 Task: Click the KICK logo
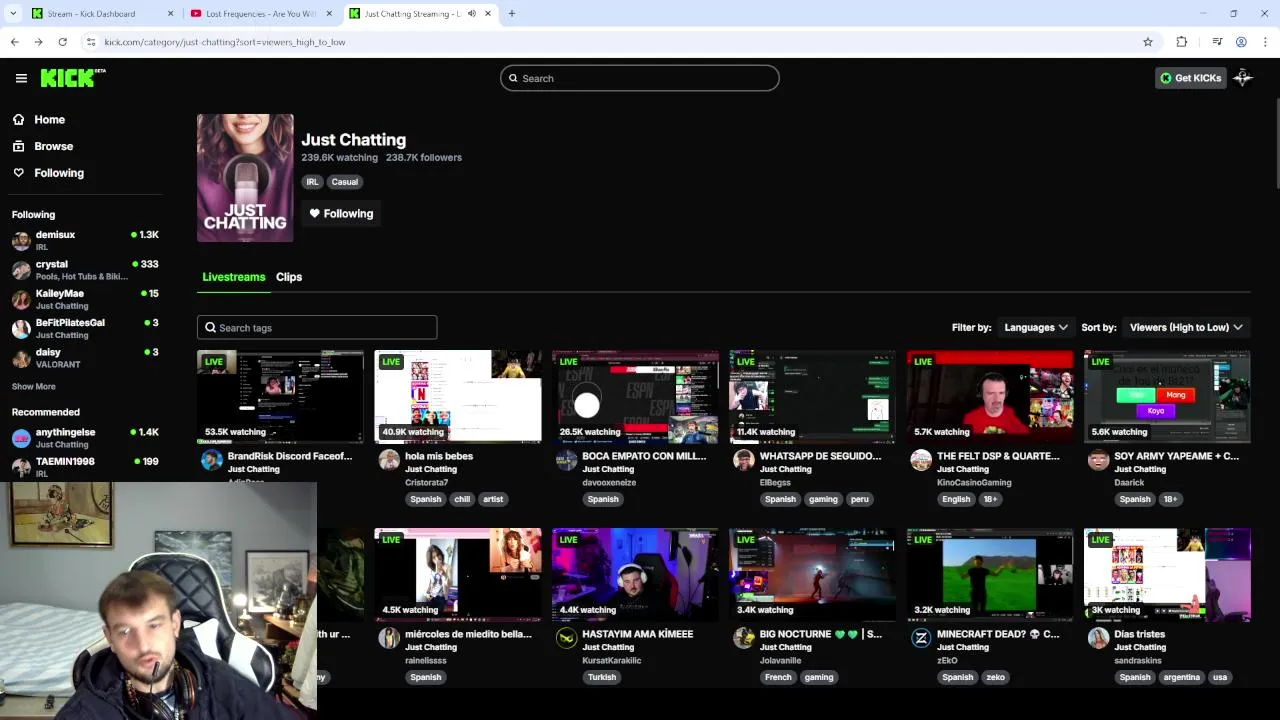[73, 78]
